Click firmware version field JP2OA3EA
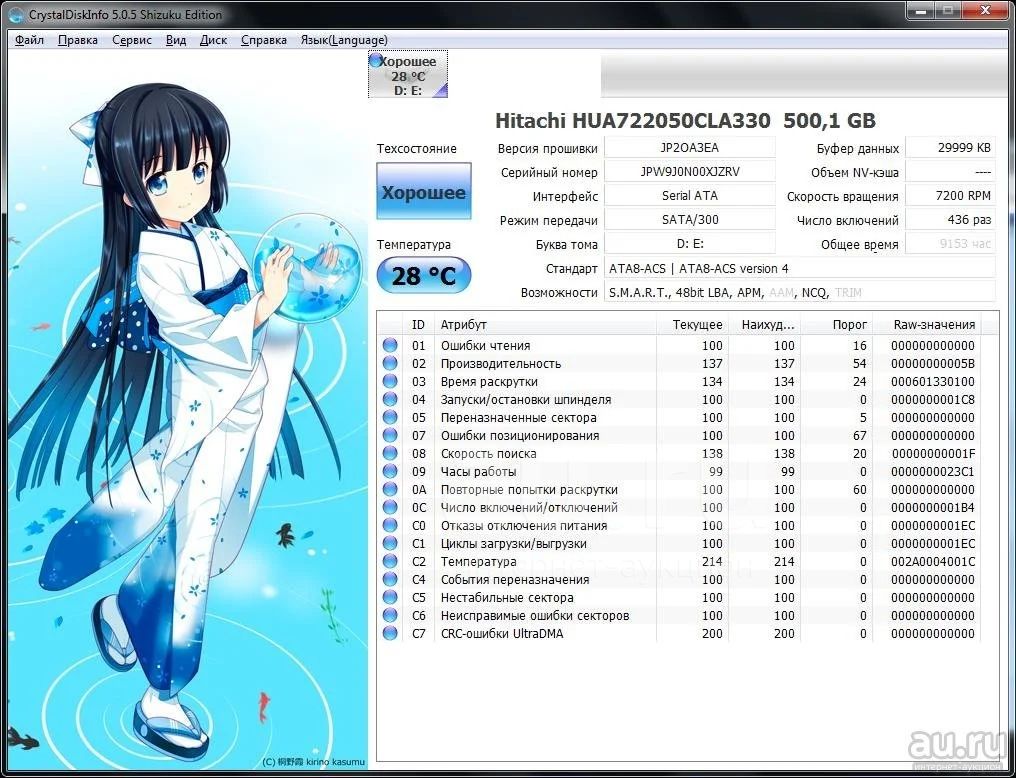The width and height of the screenshot is (1016, 778). pos(689,148)
